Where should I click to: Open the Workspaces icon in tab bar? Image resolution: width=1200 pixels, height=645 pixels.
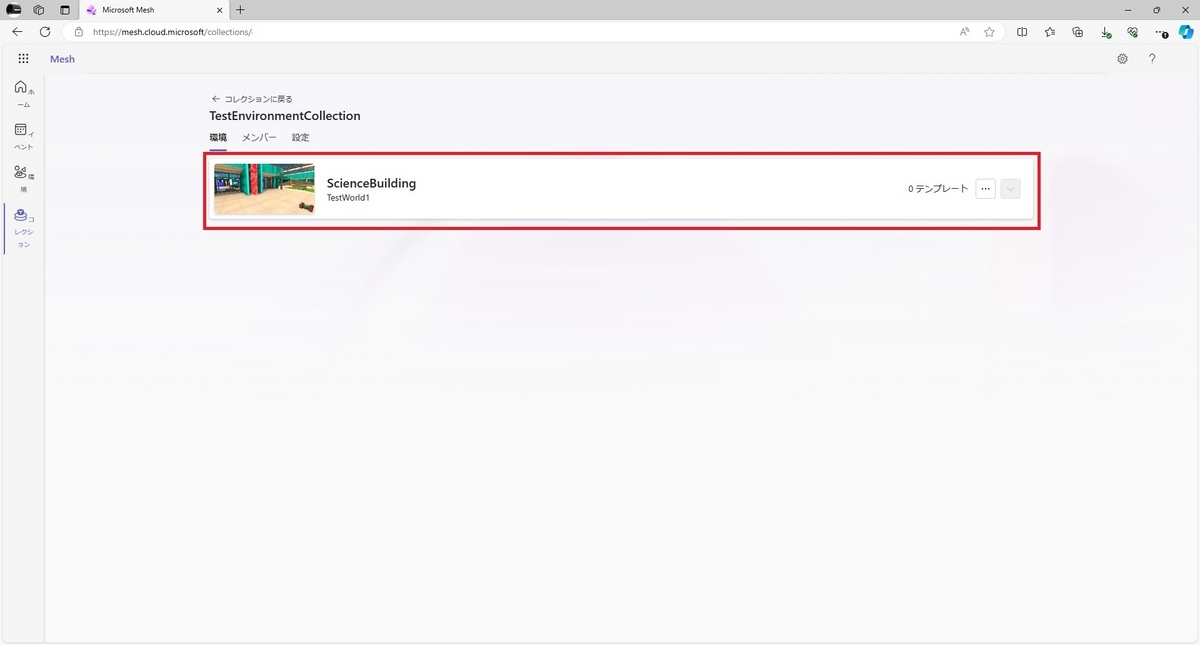pyautogui.click(x=39, y=9)
